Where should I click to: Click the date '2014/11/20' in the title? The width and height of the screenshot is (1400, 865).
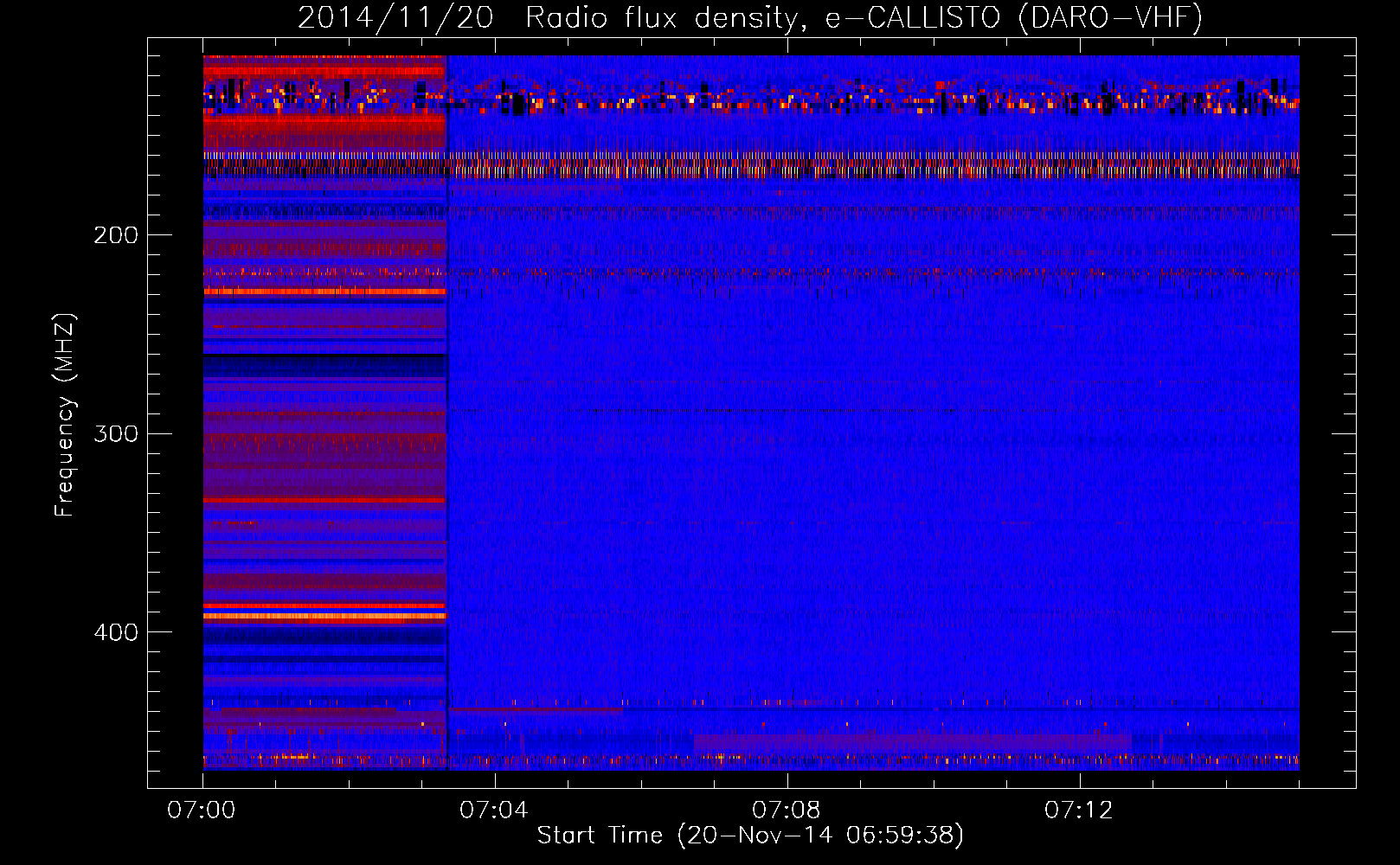[395, 18]
